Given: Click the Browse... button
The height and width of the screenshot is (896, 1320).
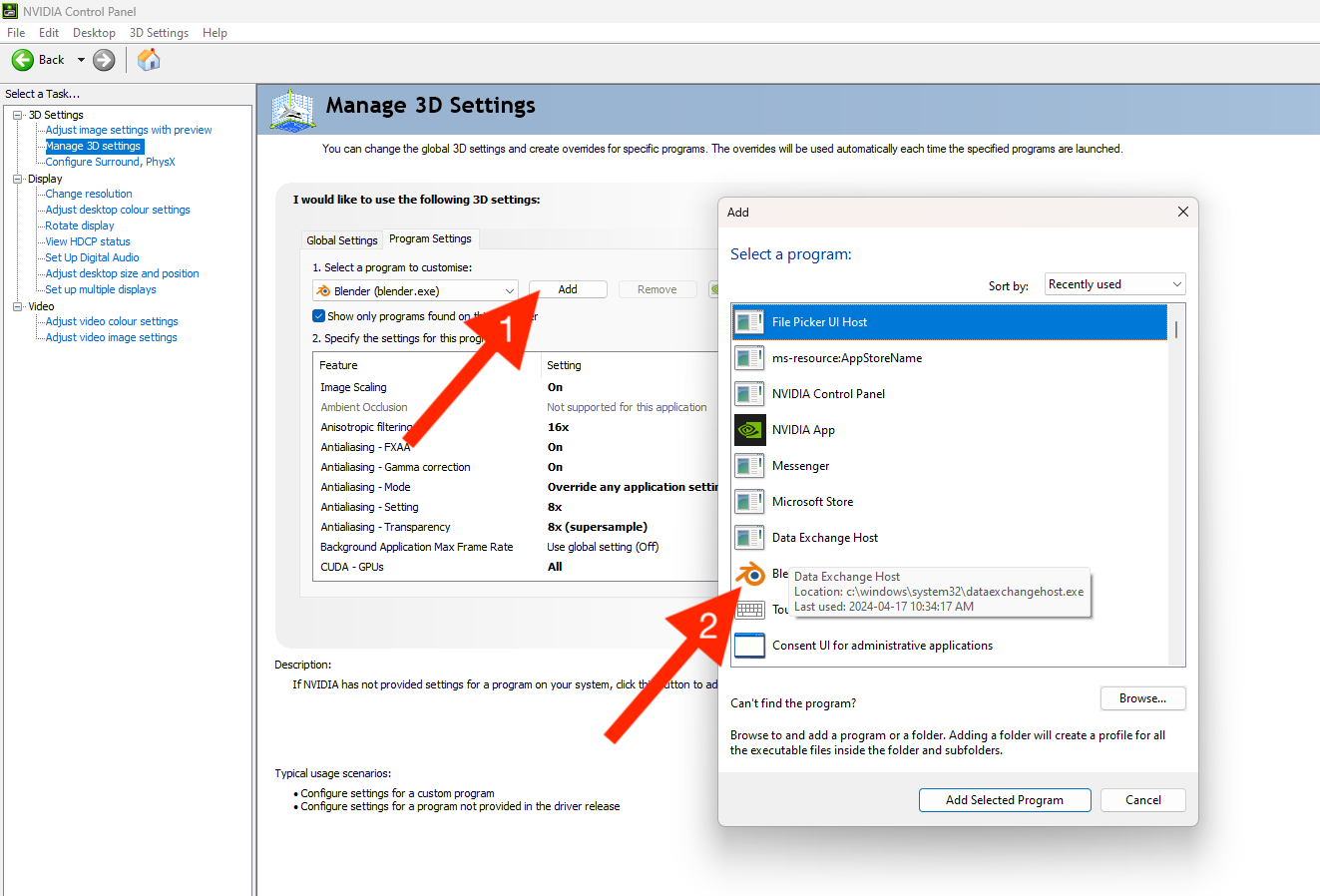Looking at the screenshot, I should tap(1143, 698).
